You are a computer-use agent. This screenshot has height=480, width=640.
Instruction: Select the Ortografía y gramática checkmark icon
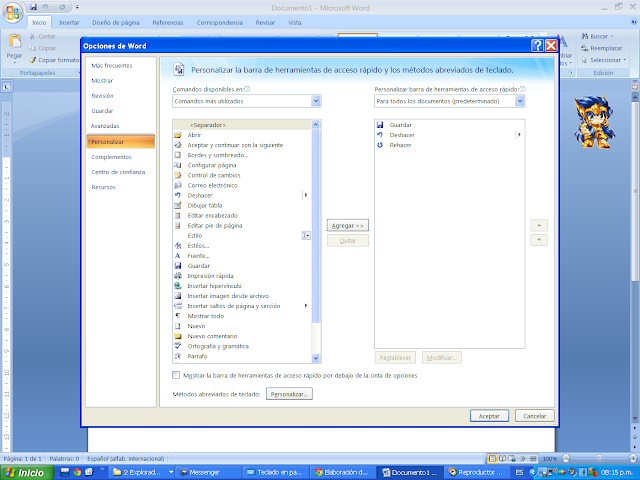(x=178, y=346)
